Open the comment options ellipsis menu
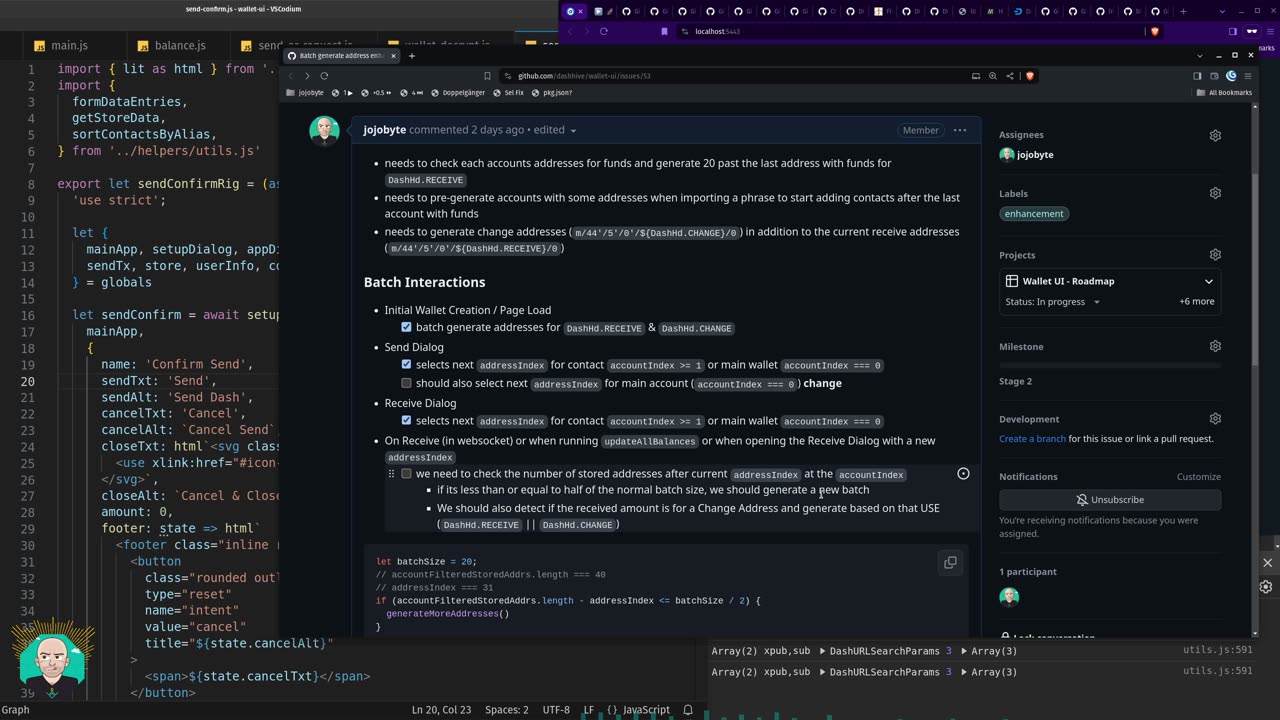The height and width of the screenshot is (720, 1280). [960, 130]
